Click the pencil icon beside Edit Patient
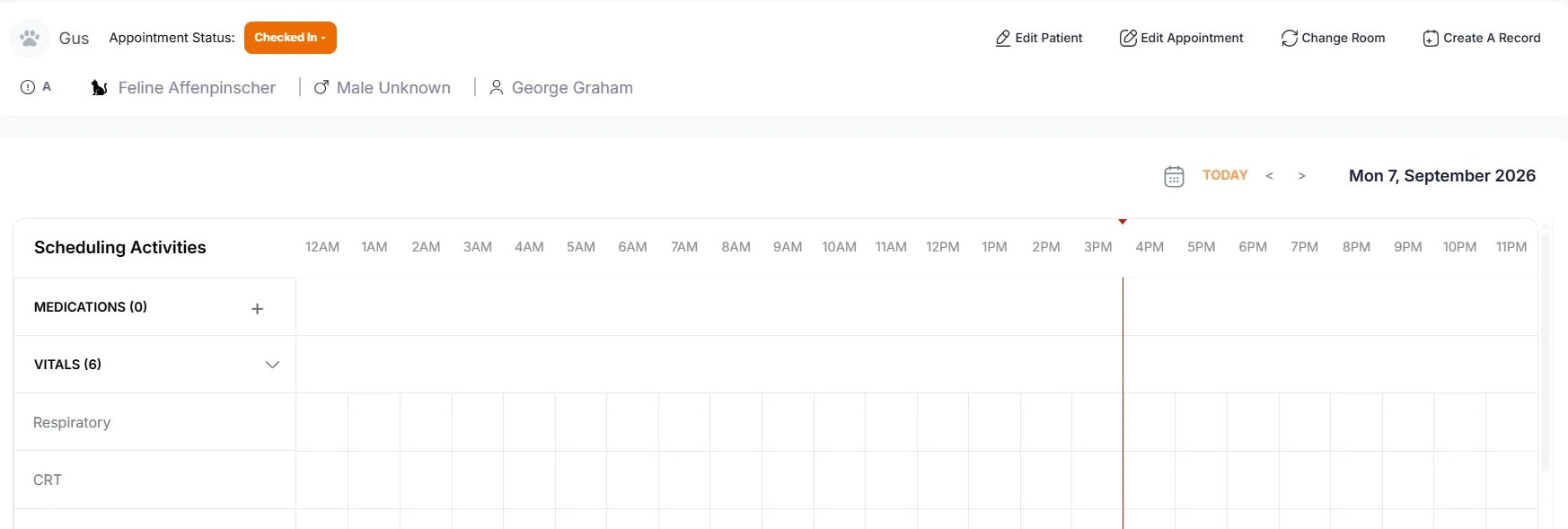Viewport: 1568px width, 529px height. tap(1003, 39)
